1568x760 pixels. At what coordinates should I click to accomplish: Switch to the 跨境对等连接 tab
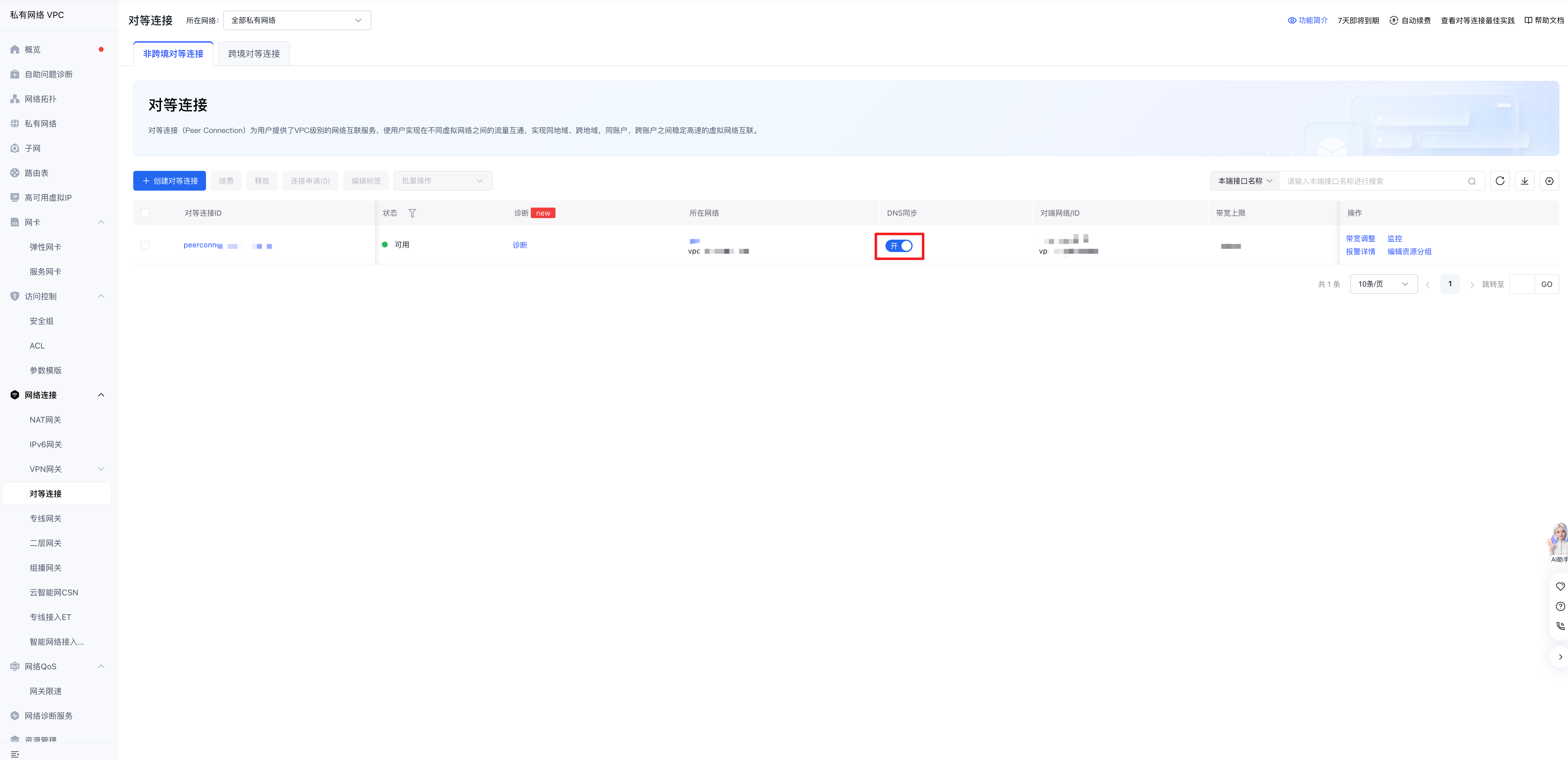coord(254,54)
